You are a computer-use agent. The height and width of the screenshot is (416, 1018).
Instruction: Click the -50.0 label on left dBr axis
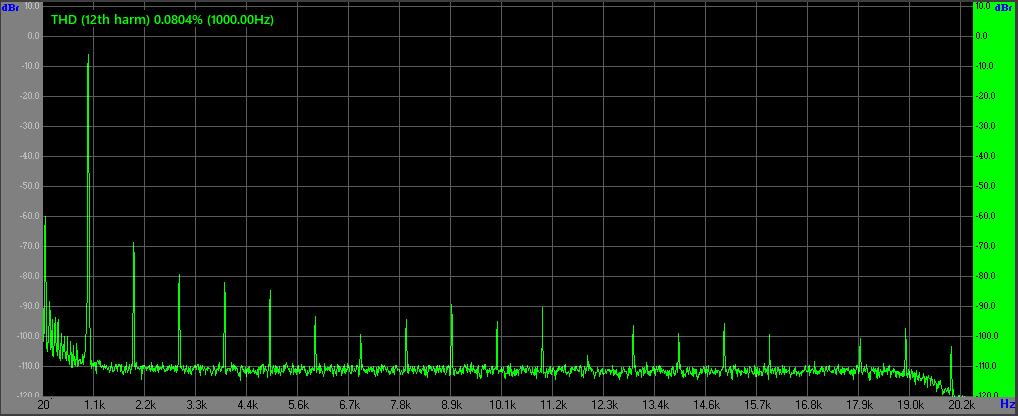click(30, 186)
